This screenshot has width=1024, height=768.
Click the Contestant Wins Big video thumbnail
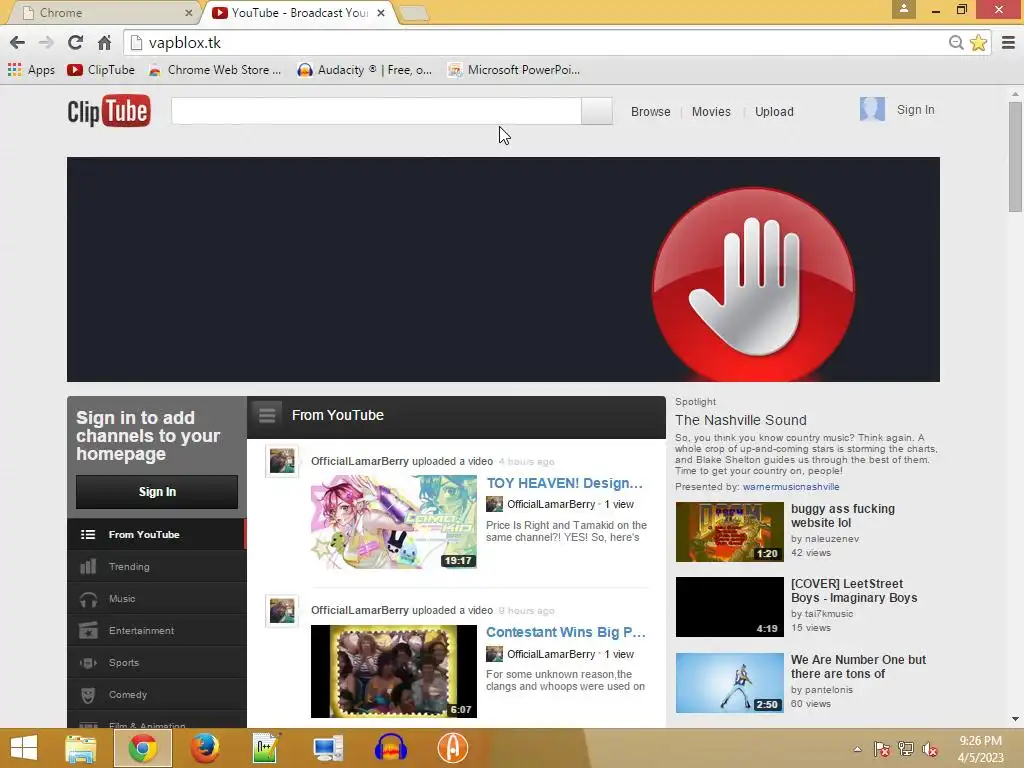pos(394,671)
